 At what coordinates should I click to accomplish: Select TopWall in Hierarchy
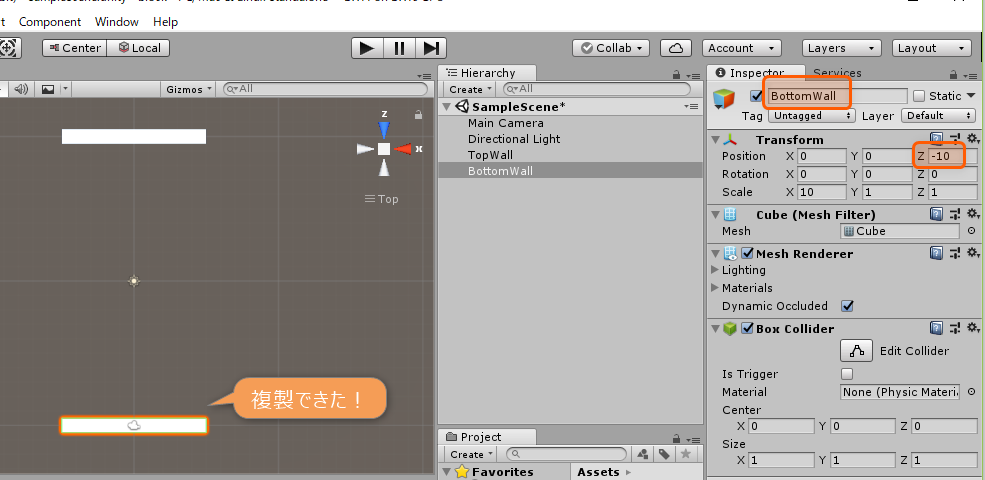click(491, 155)
